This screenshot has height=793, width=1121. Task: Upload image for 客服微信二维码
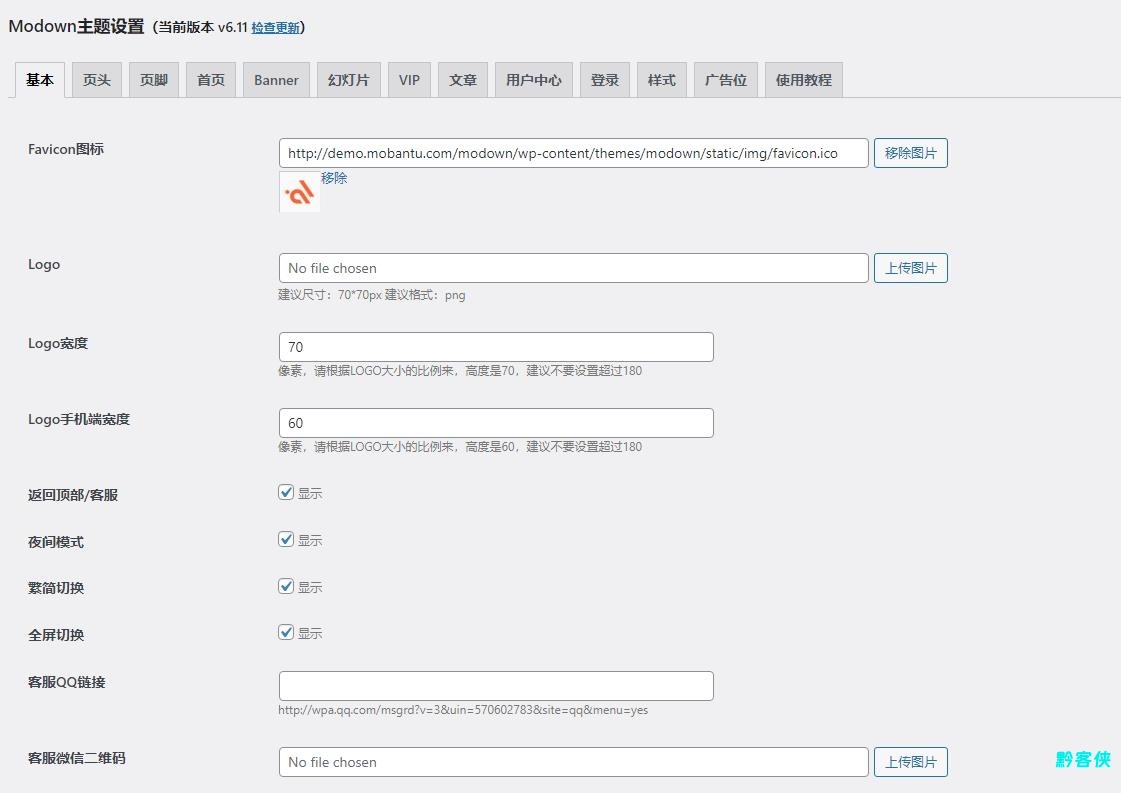tap(910, 762)
